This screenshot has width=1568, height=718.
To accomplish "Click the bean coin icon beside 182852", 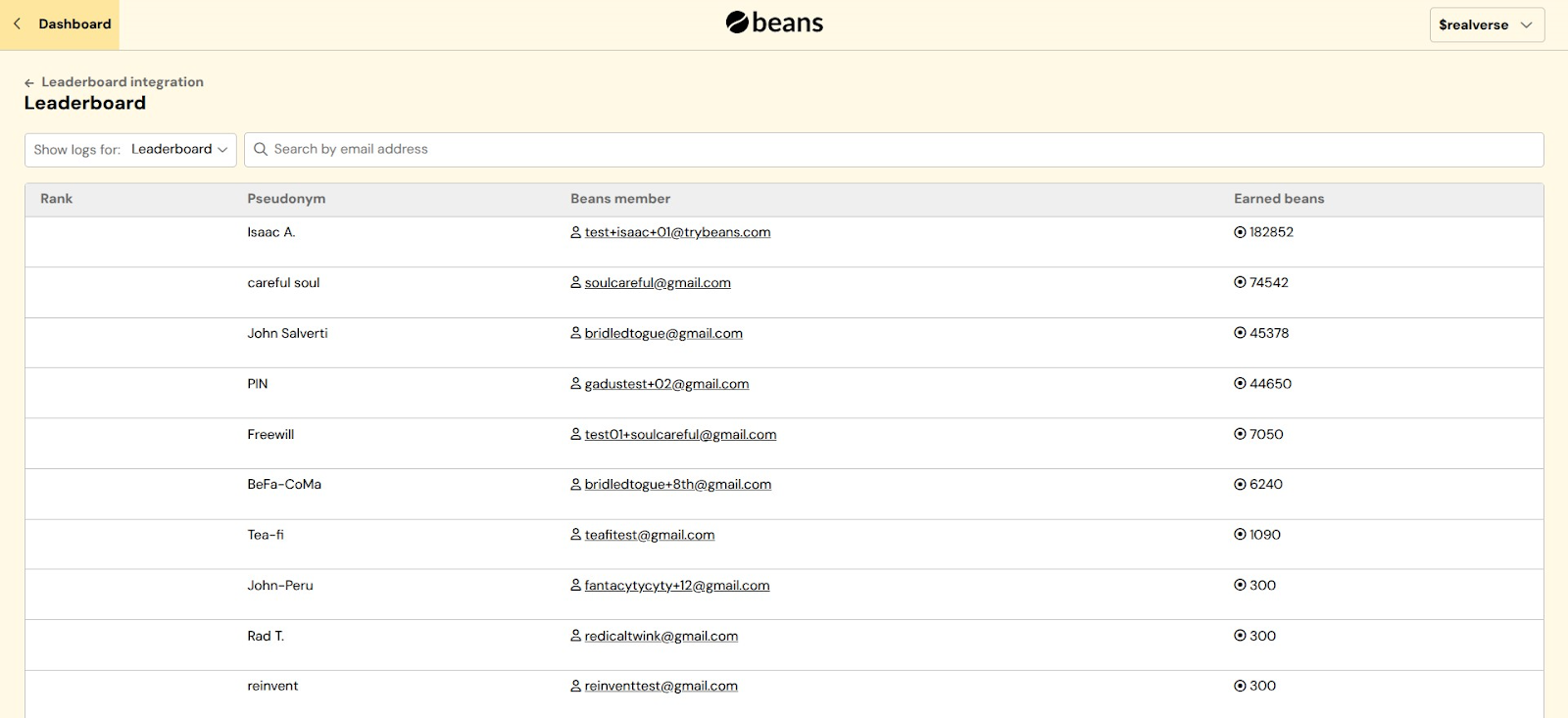I will coord(1240,232).
